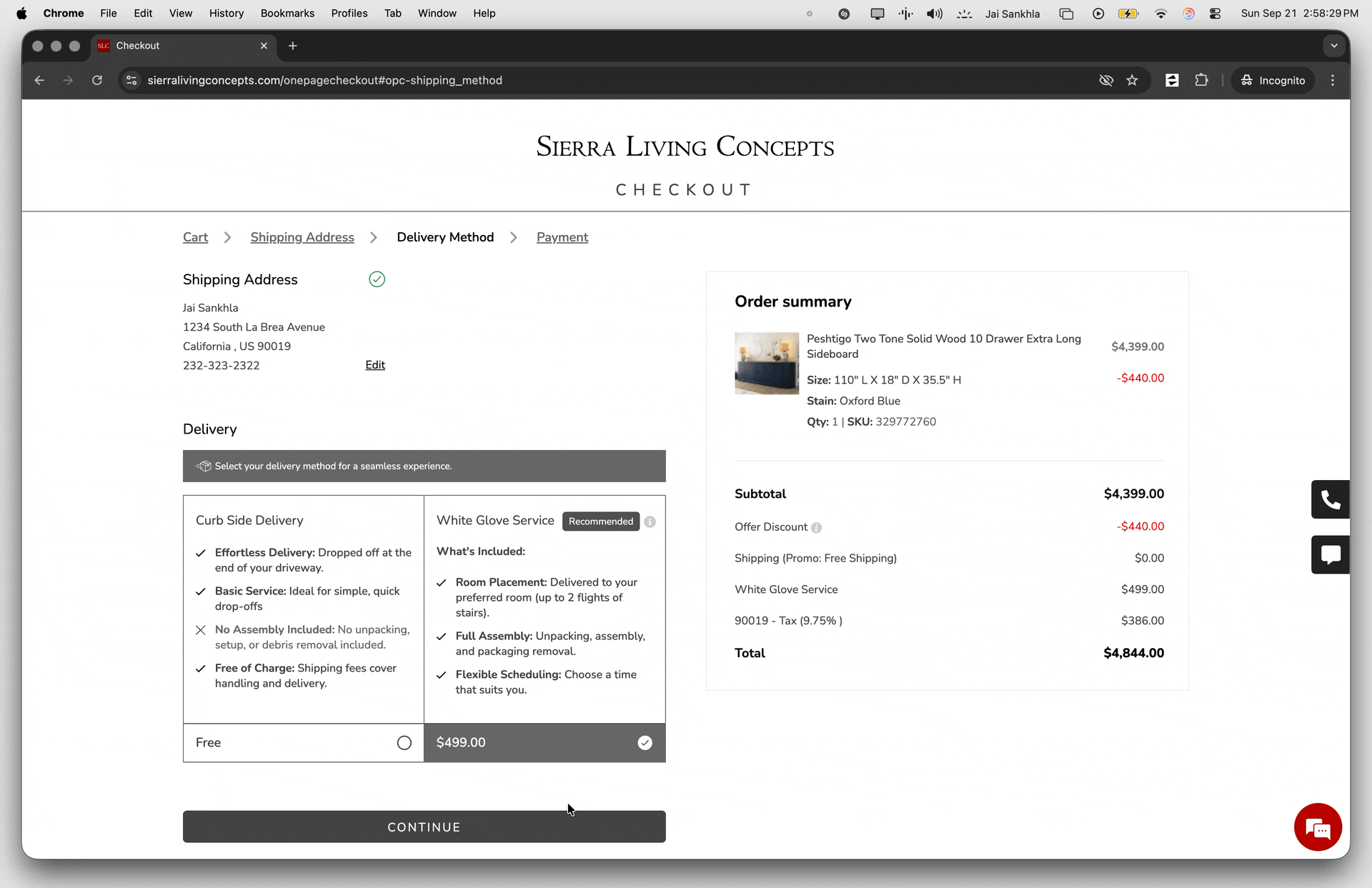The width and height of the screenshot is (1372, 888).
Task: Click the White Glove Service heading
Action: pos(495,521)
